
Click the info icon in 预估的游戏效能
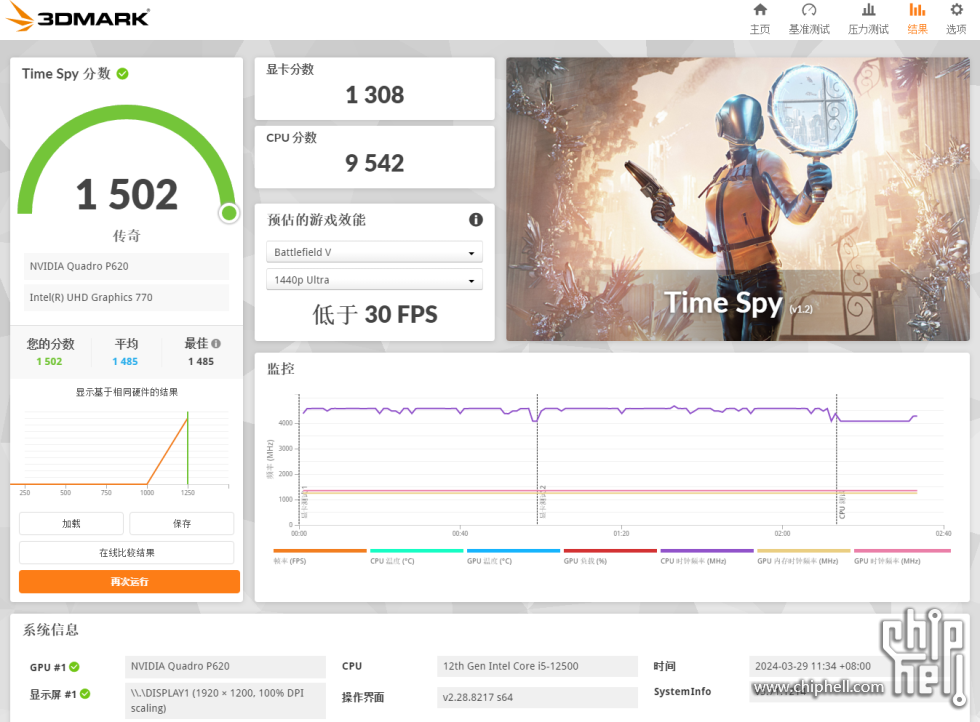click(x=476, y=219)
